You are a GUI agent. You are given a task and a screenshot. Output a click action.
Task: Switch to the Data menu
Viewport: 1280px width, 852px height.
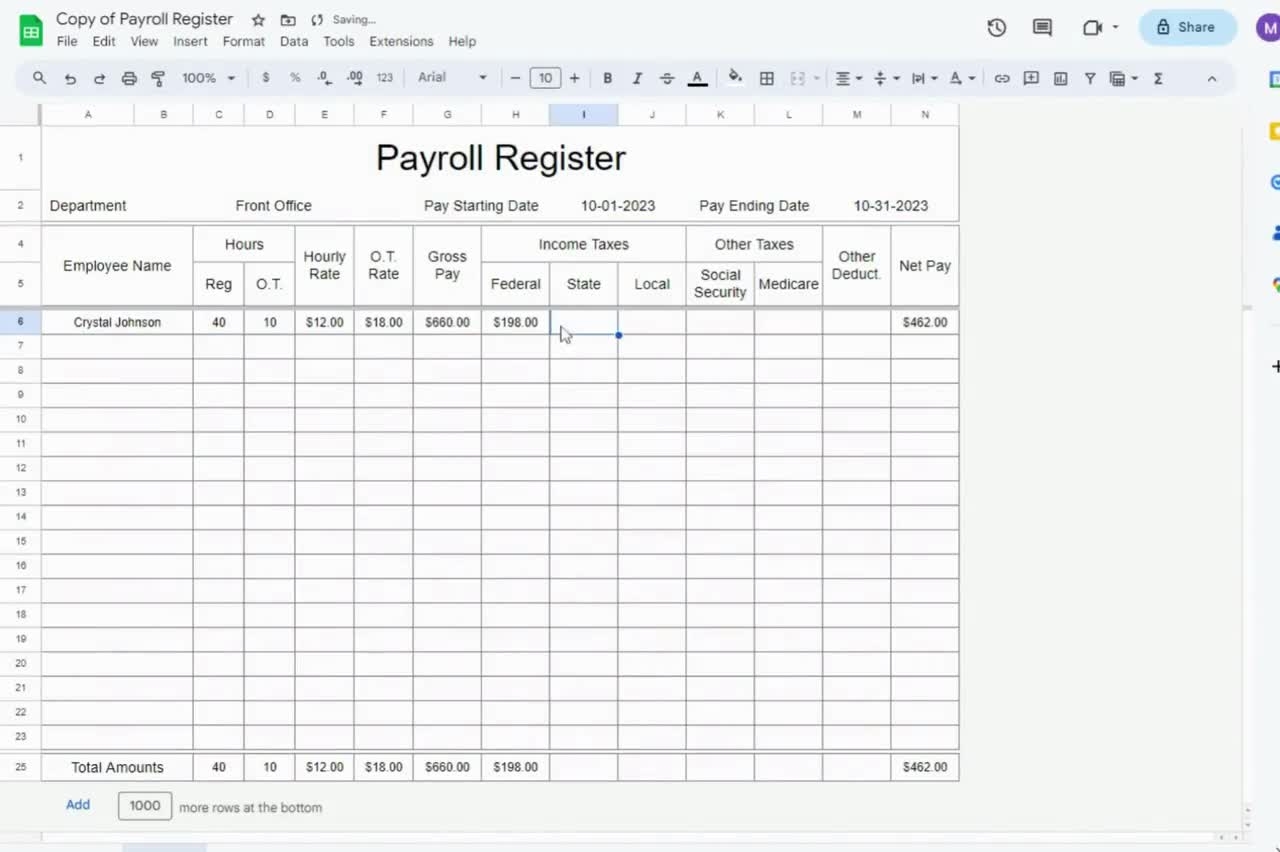(293, 41)
